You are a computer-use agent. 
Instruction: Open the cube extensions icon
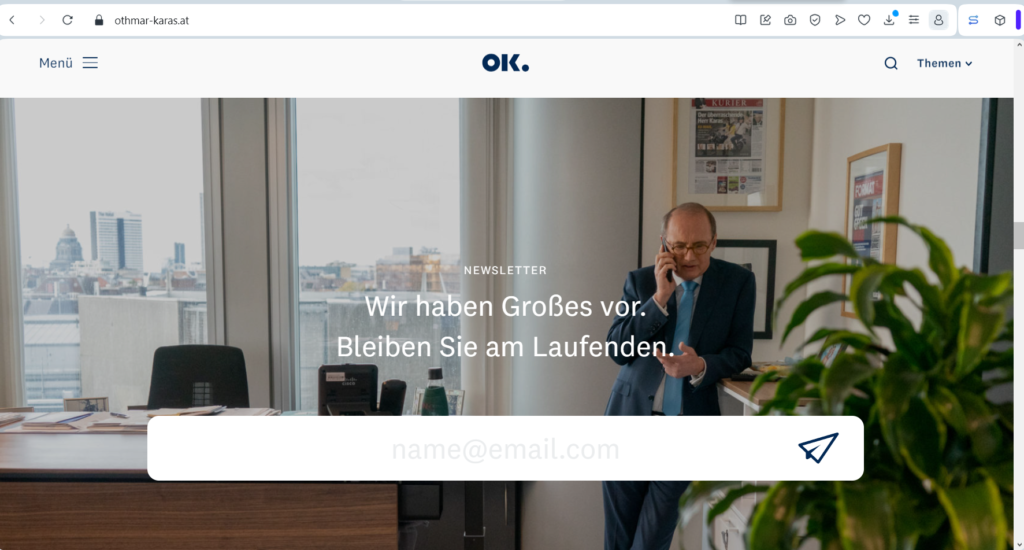click(999, 20)
